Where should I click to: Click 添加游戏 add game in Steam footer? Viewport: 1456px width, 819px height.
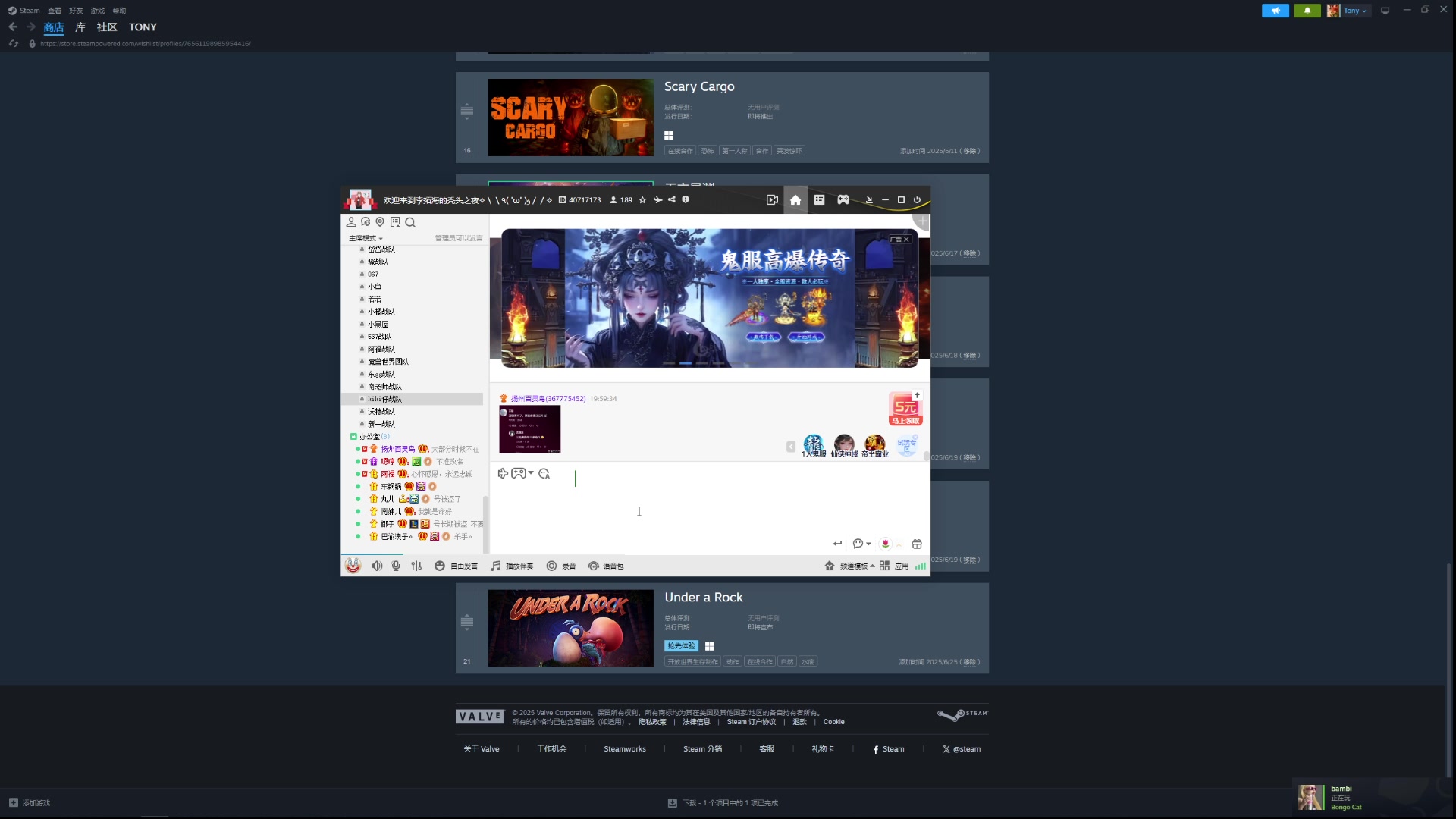tap(30, 802)
